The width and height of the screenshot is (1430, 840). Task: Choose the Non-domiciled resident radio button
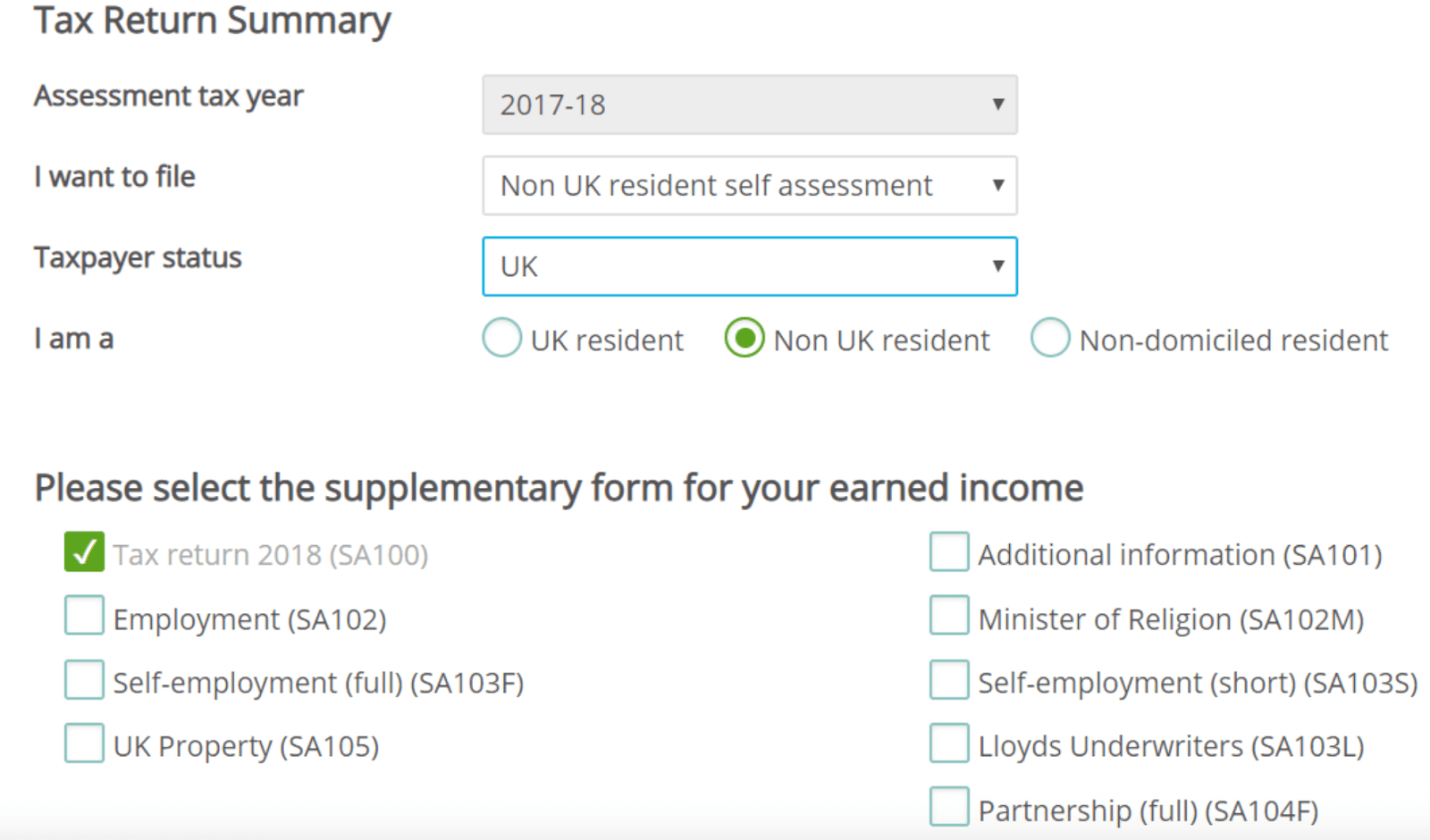[x=1050, y=339]
